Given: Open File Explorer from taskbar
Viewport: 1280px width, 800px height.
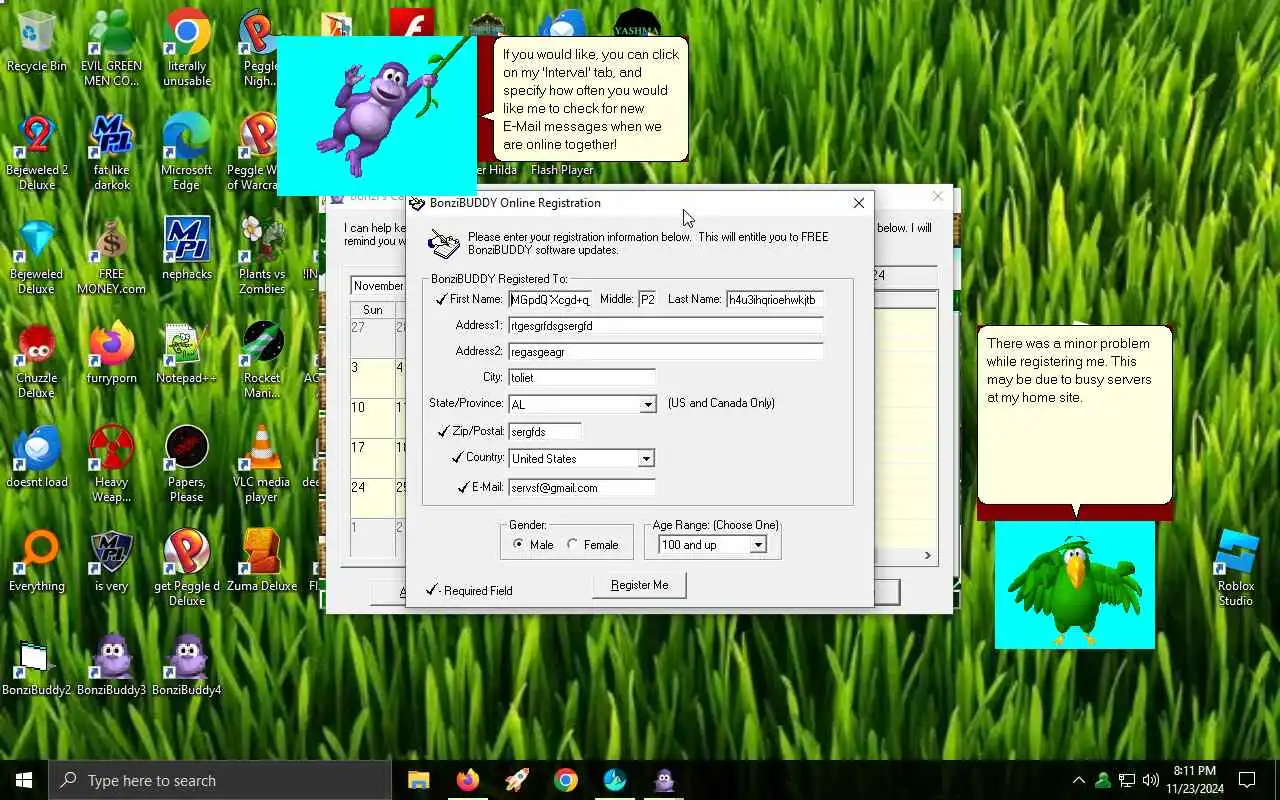Looking at the screenshot, I should click(418, 780).
